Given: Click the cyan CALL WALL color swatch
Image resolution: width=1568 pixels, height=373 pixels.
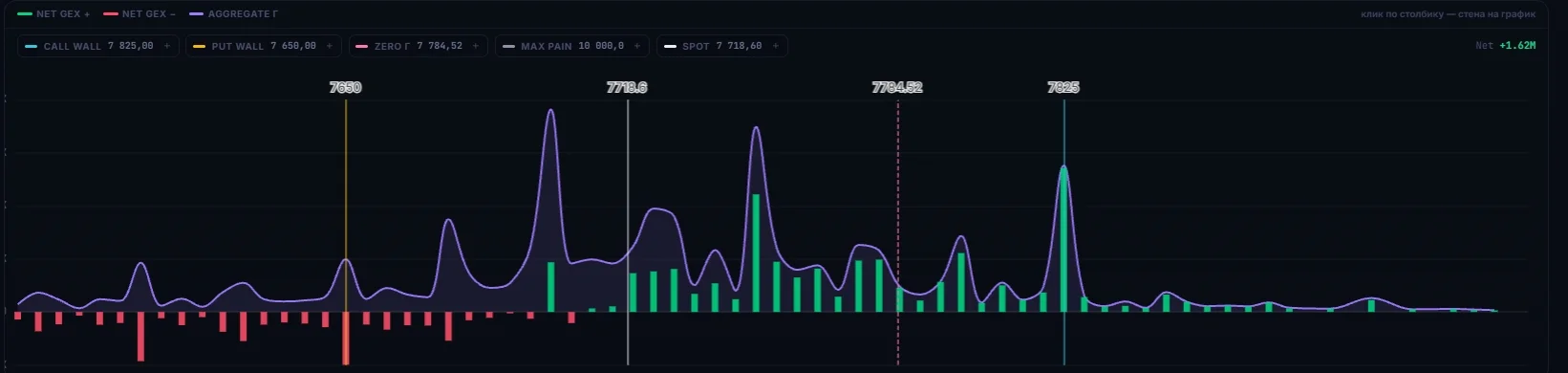Looking at the screenshot, I should point(32,46).
